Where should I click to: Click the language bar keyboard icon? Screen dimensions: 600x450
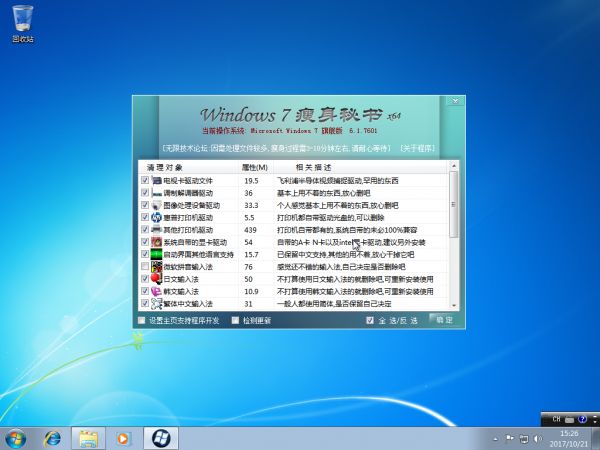tap(569, 420)
